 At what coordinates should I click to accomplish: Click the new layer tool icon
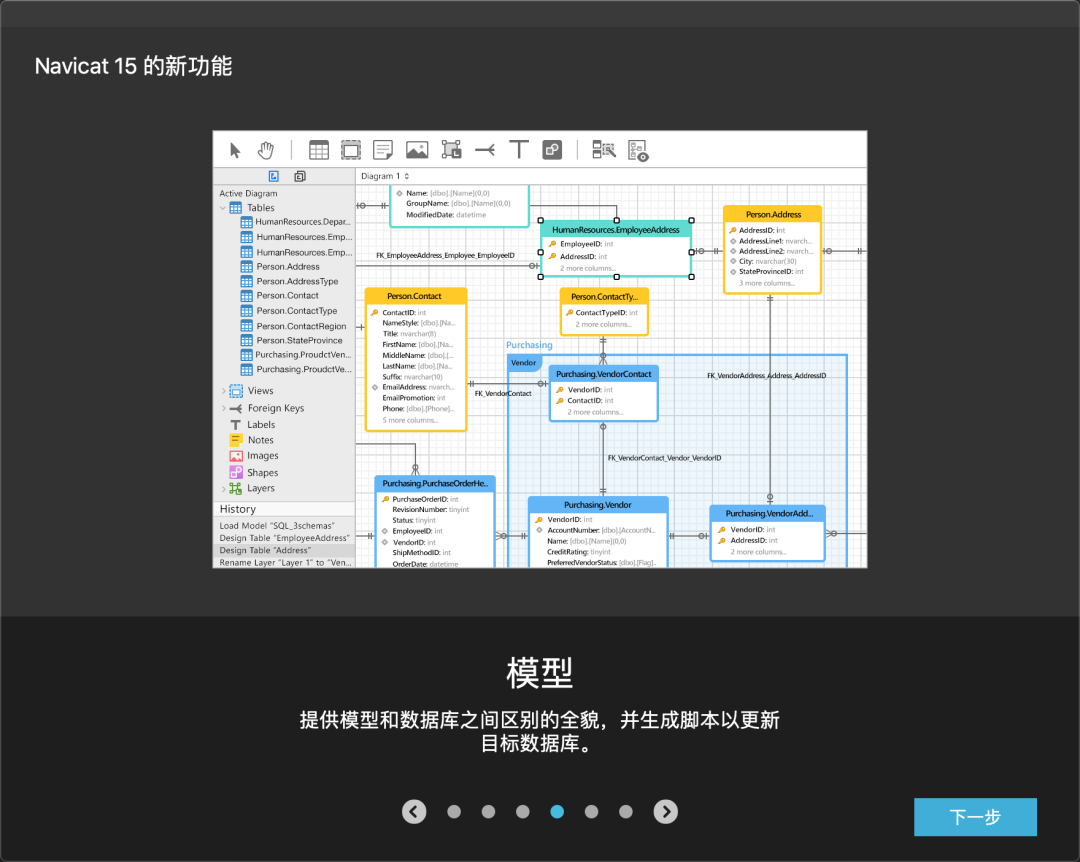pyautogui.click(x=351, y=150)
